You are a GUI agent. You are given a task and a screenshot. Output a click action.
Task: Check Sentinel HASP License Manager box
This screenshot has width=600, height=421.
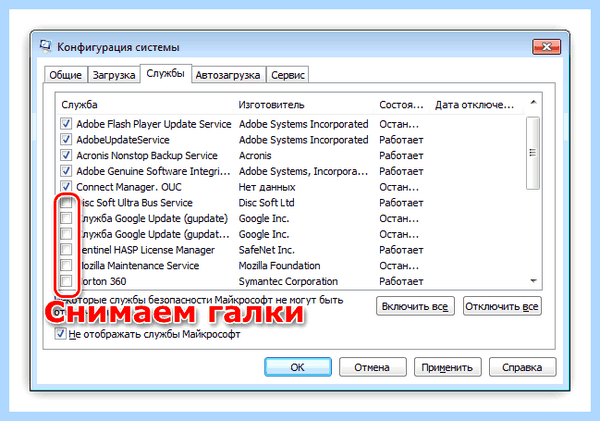point(66,250)
